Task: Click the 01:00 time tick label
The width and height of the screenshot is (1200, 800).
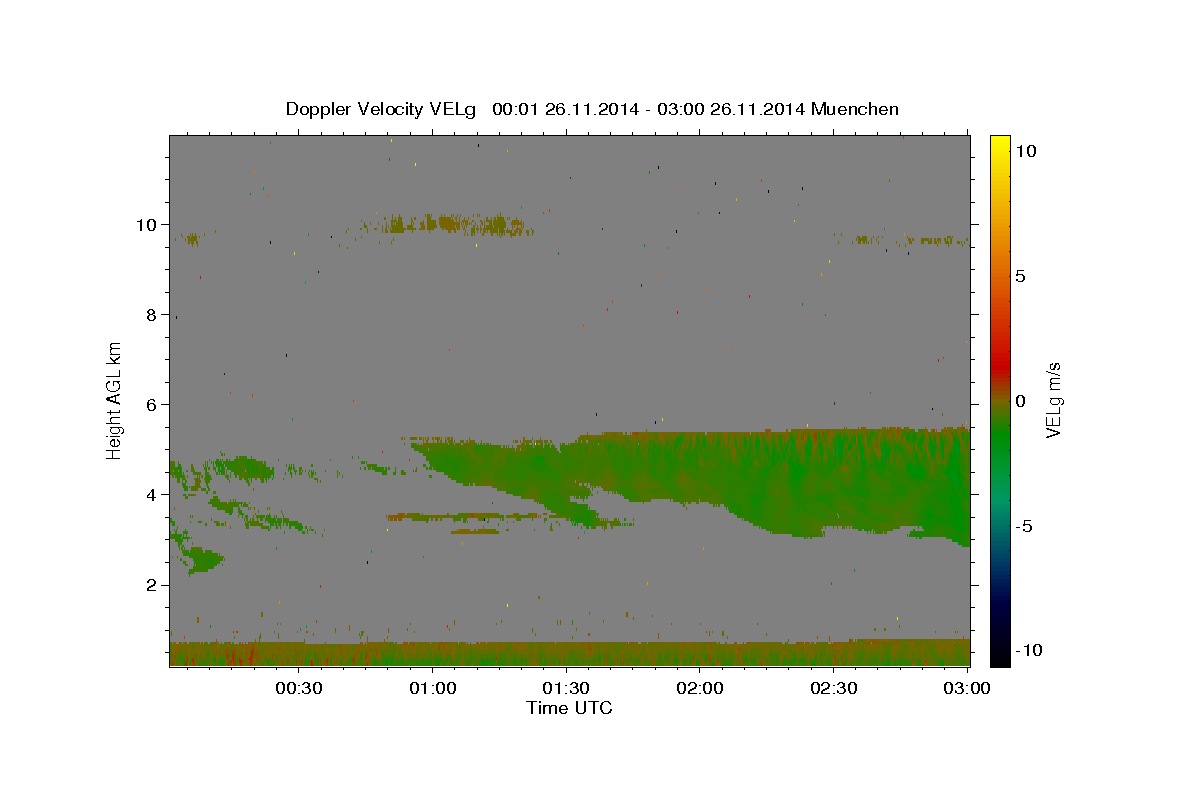Action: [433, 689]
